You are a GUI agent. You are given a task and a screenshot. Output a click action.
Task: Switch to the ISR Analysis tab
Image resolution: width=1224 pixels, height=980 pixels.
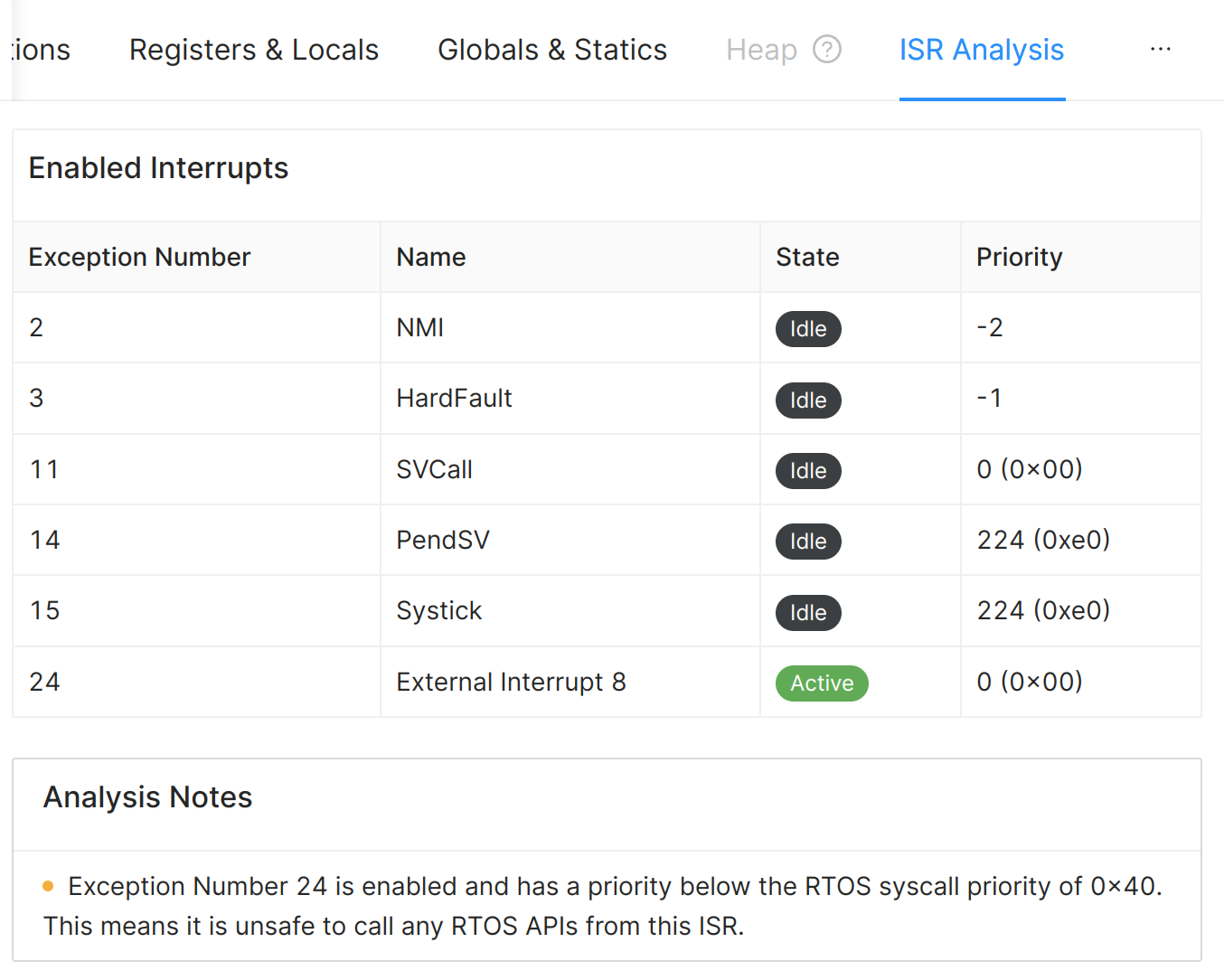[x=981, y=50]
